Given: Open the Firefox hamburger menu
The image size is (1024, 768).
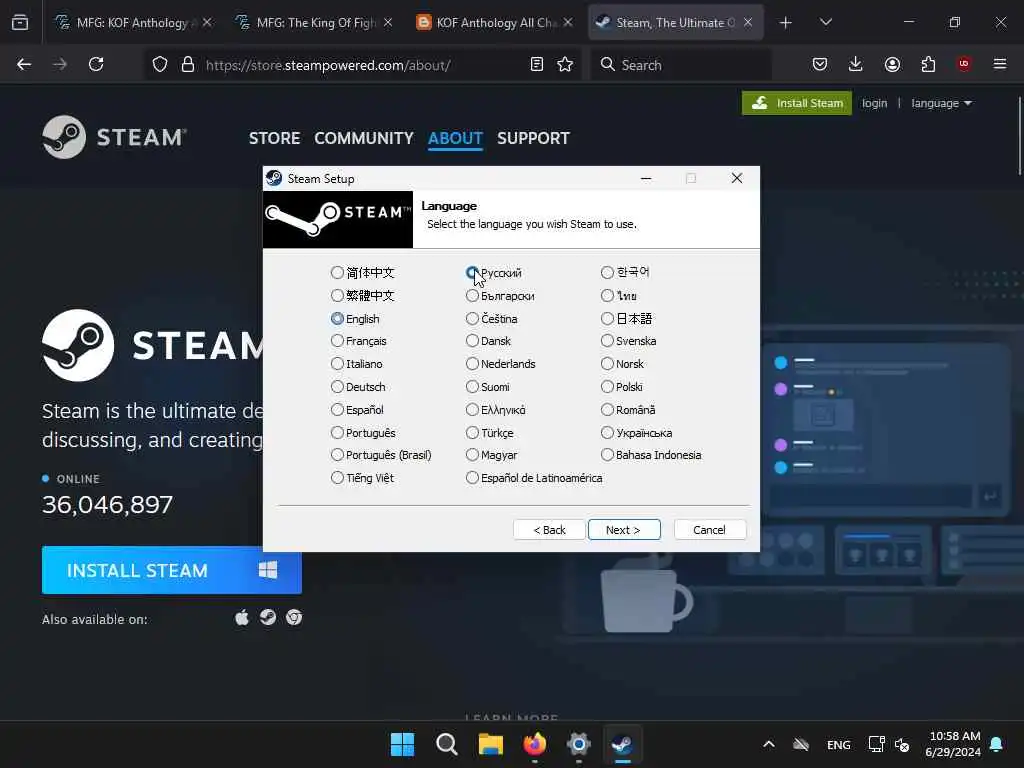Looking at the screenshot, I should 1000,64.
